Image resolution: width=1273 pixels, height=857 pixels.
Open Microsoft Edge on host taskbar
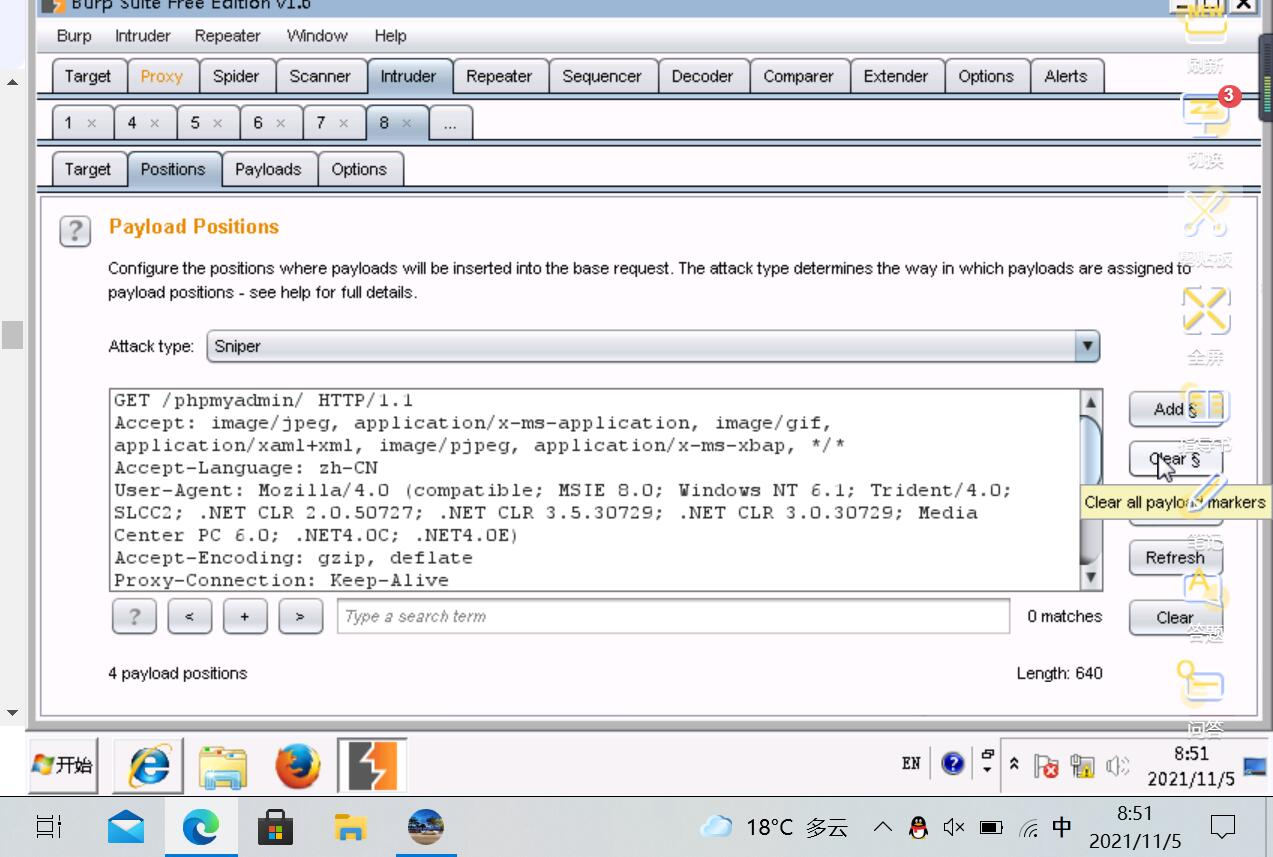click(x=200, y=827)
